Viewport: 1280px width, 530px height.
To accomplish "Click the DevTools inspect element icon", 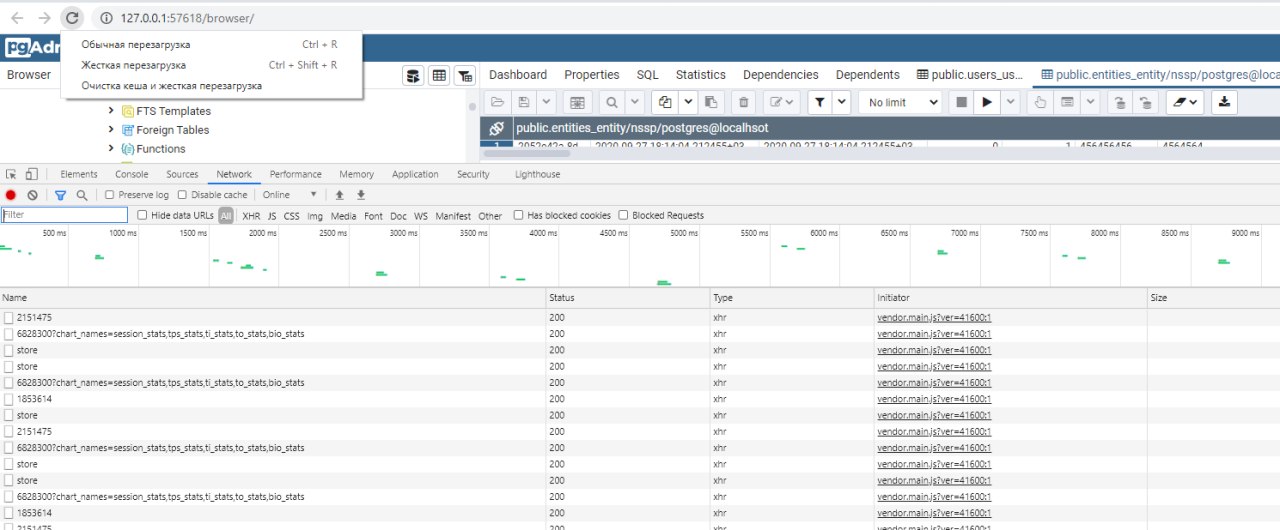I will click(x=12, y=174).
